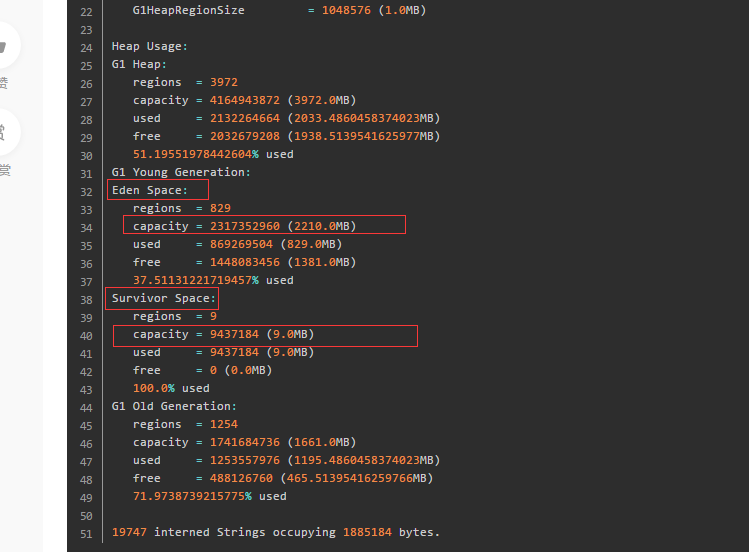
Task: Click the 赞 label under like icon
Action: 4,84
